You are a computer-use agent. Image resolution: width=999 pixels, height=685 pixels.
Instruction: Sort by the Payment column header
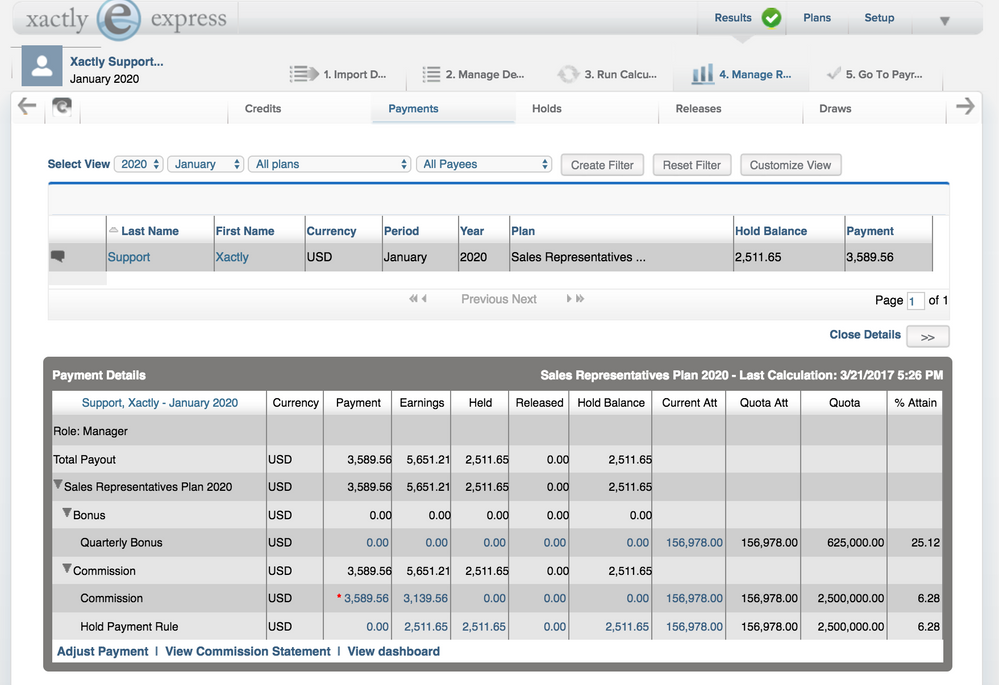pyautogui.click(x=870, y=231)
